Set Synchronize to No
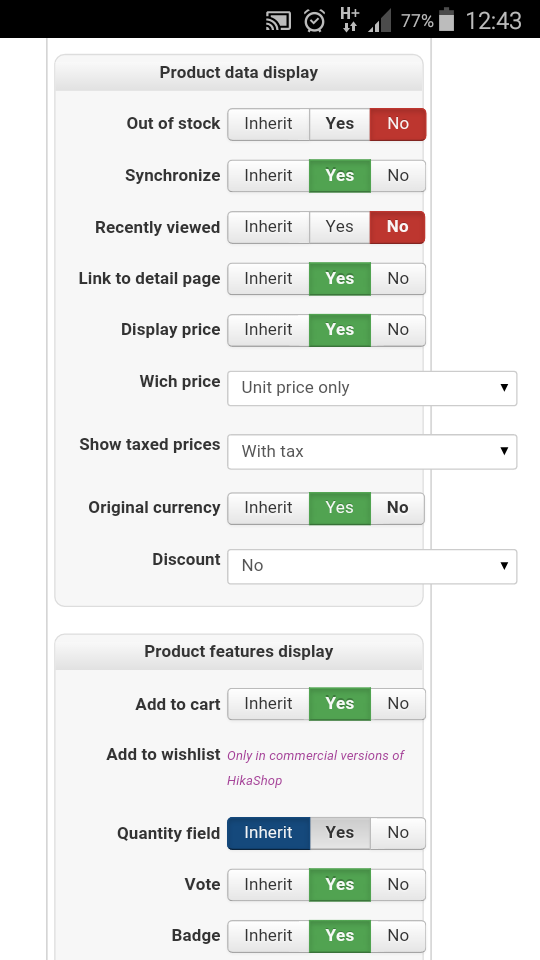Viewport: 540px width, 960px height. [397, 176]
